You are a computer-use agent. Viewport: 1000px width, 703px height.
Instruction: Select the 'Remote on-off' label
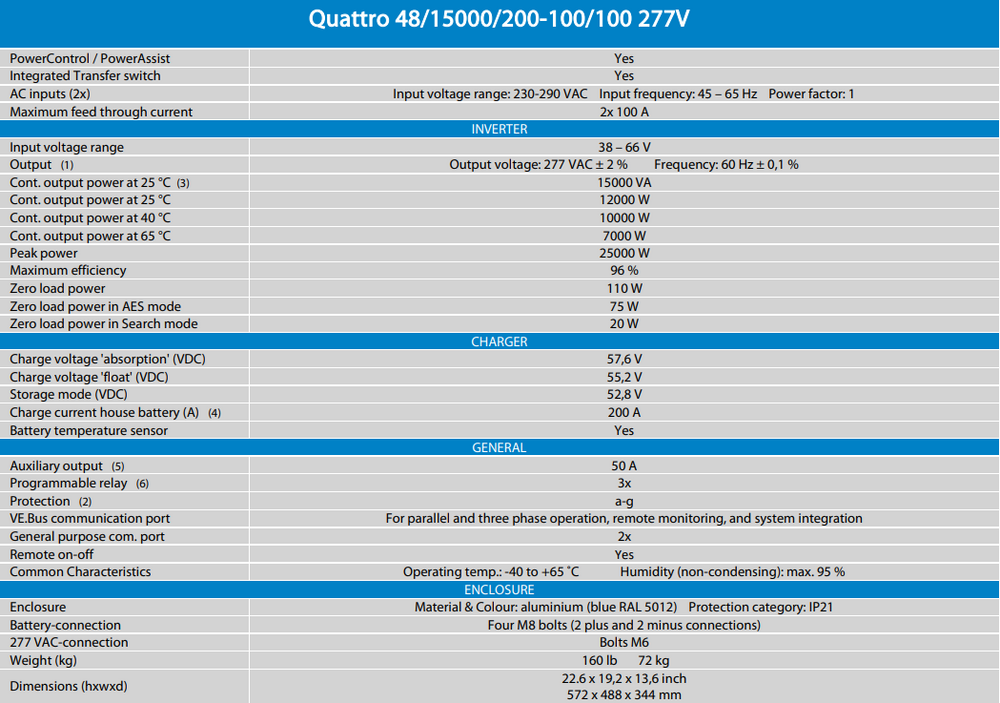(x=52, y=554)
